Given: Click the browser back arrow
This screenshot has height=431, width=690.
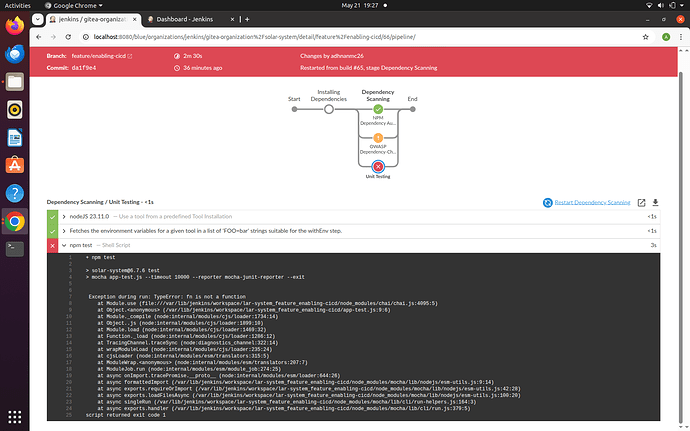Looking at the screenshot, I should [39, 37].
